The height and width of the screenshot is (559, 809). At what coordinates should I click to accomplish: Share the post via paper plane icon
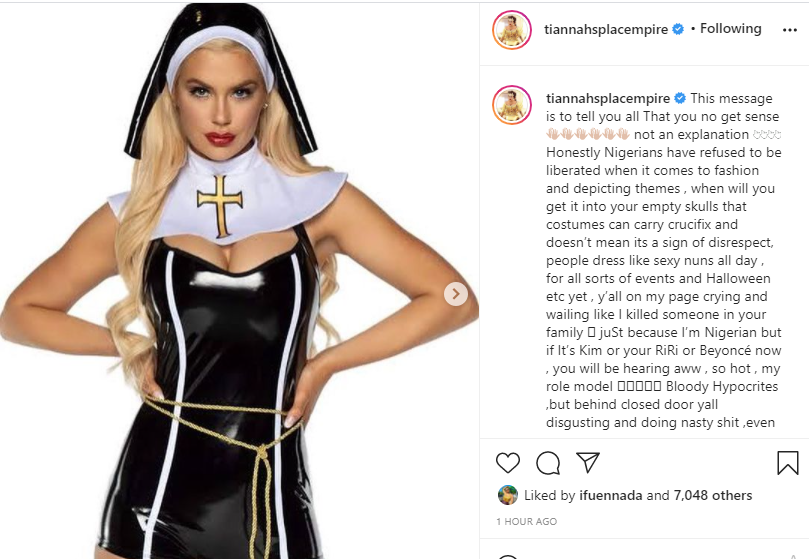pyautogui.click(x=588, y=462)
